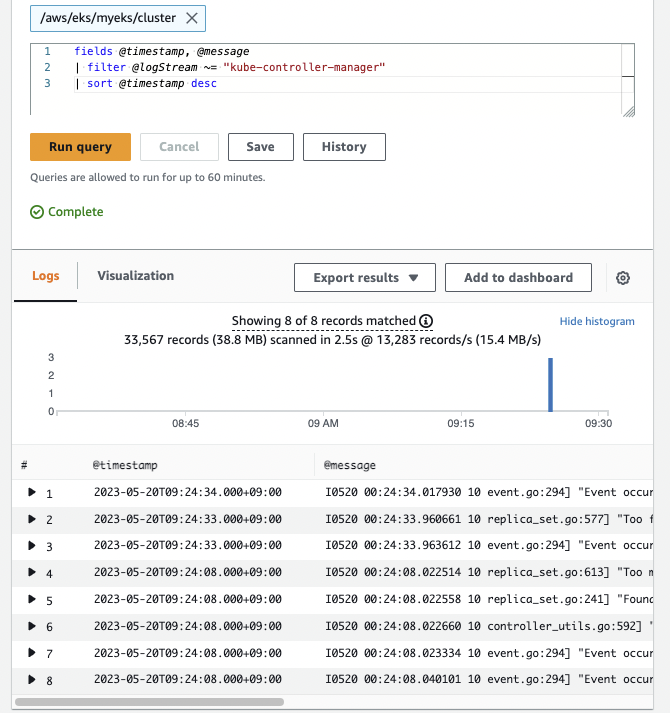Select message starting 'I0520 00:24:08.040101'
Screen dimensions: 670x713
point(489,679)
